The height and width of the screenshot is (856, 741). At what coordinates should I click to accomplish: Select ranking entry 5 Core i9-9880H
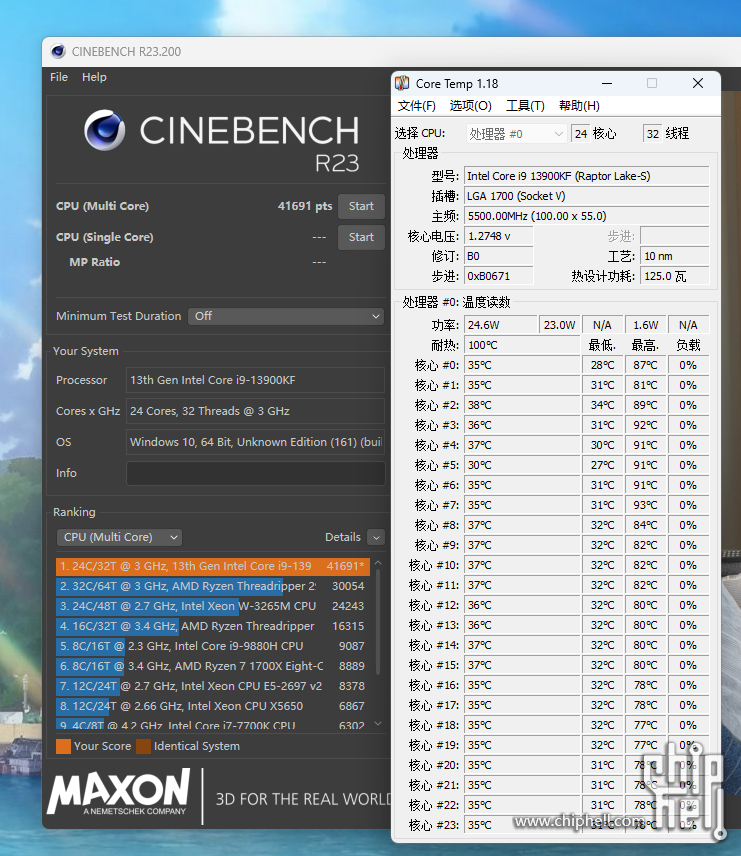tap(213, 646)
